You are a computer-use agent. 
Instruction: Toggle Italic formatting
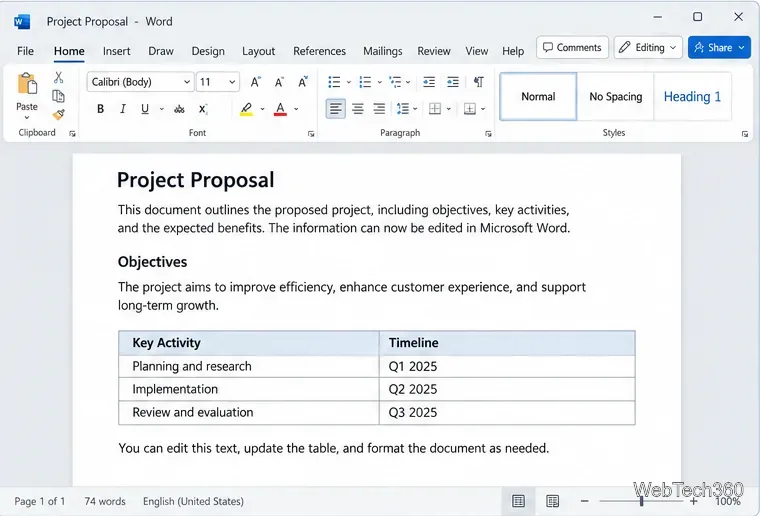click(123, 109)
